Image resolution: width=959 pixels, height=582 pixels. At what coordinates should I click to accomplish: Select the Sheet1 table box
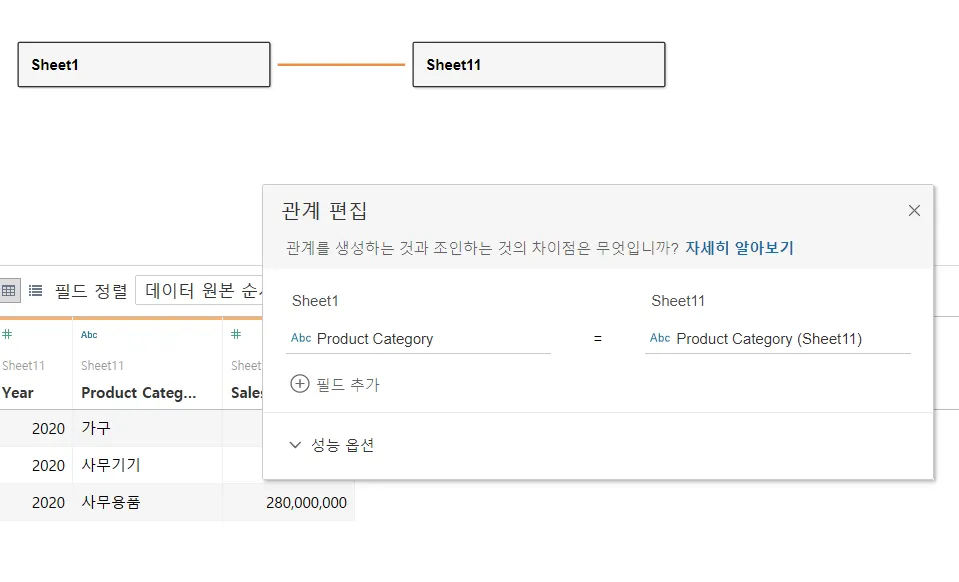pyautogui.click(x=144, y=65)
